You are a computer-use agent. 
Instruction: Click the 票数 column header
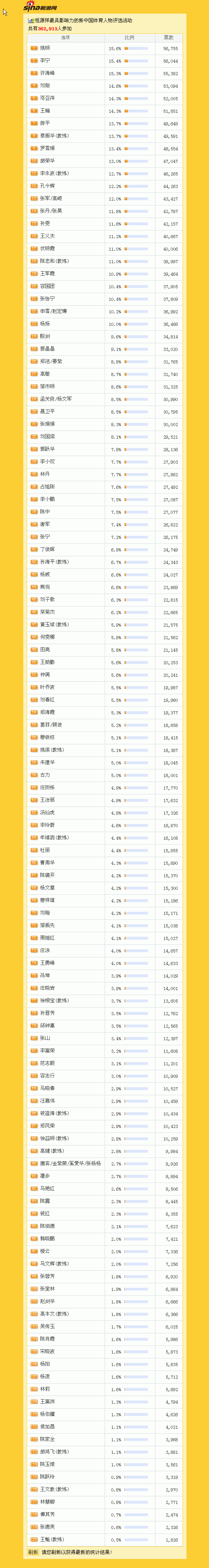coord(168,38)
